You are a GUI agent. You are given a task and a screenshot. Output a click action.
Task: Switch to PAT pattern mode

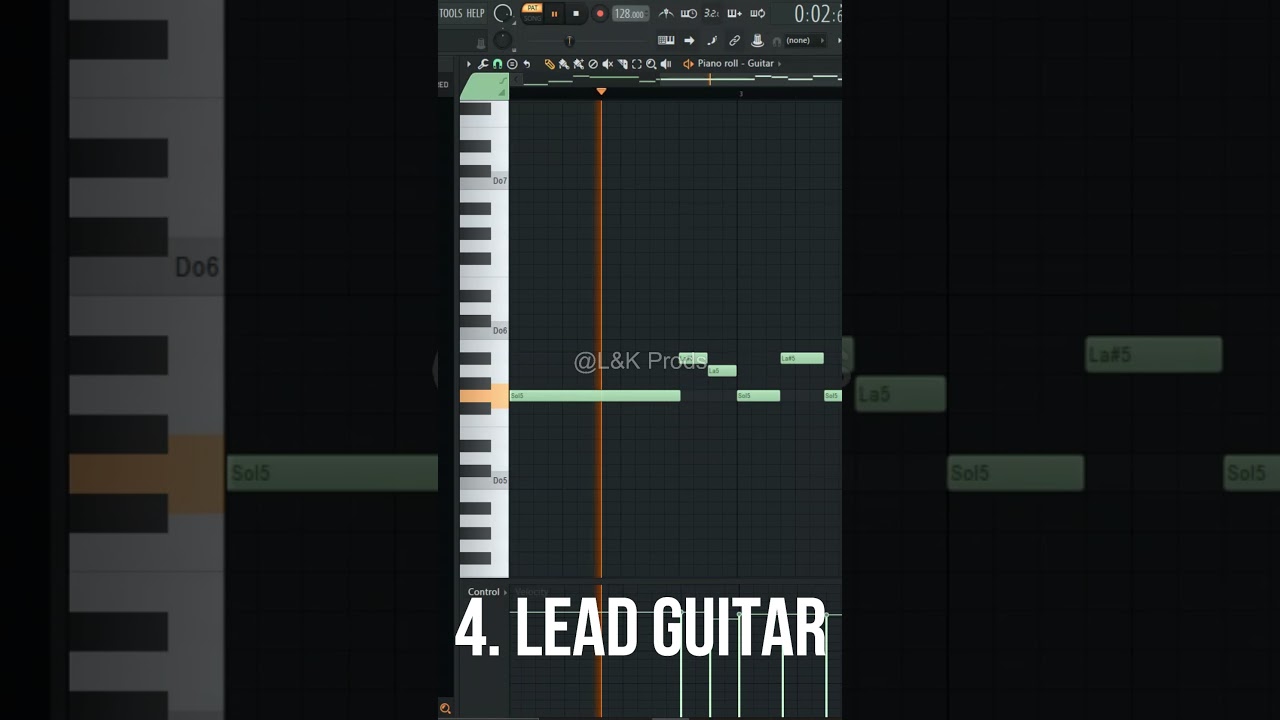tap(532, 7)
